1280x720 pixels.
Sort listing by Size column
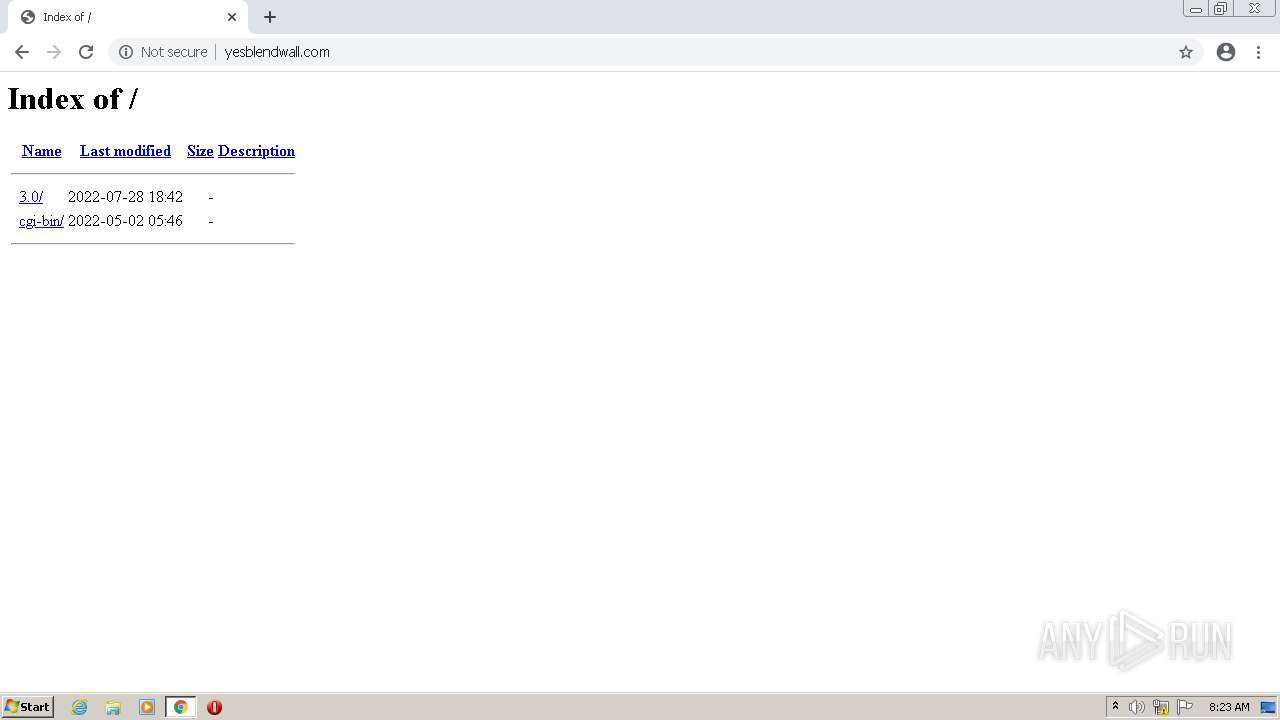200,151
